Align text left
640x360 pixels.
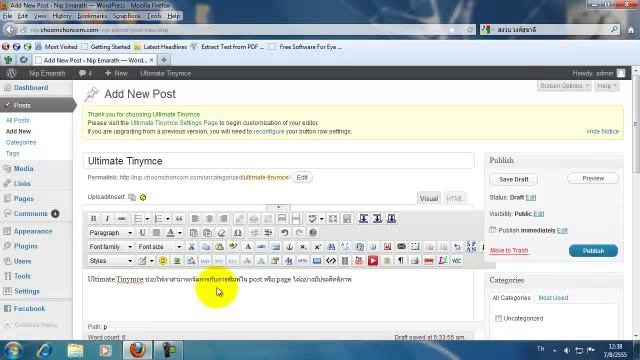coord(196,219)
